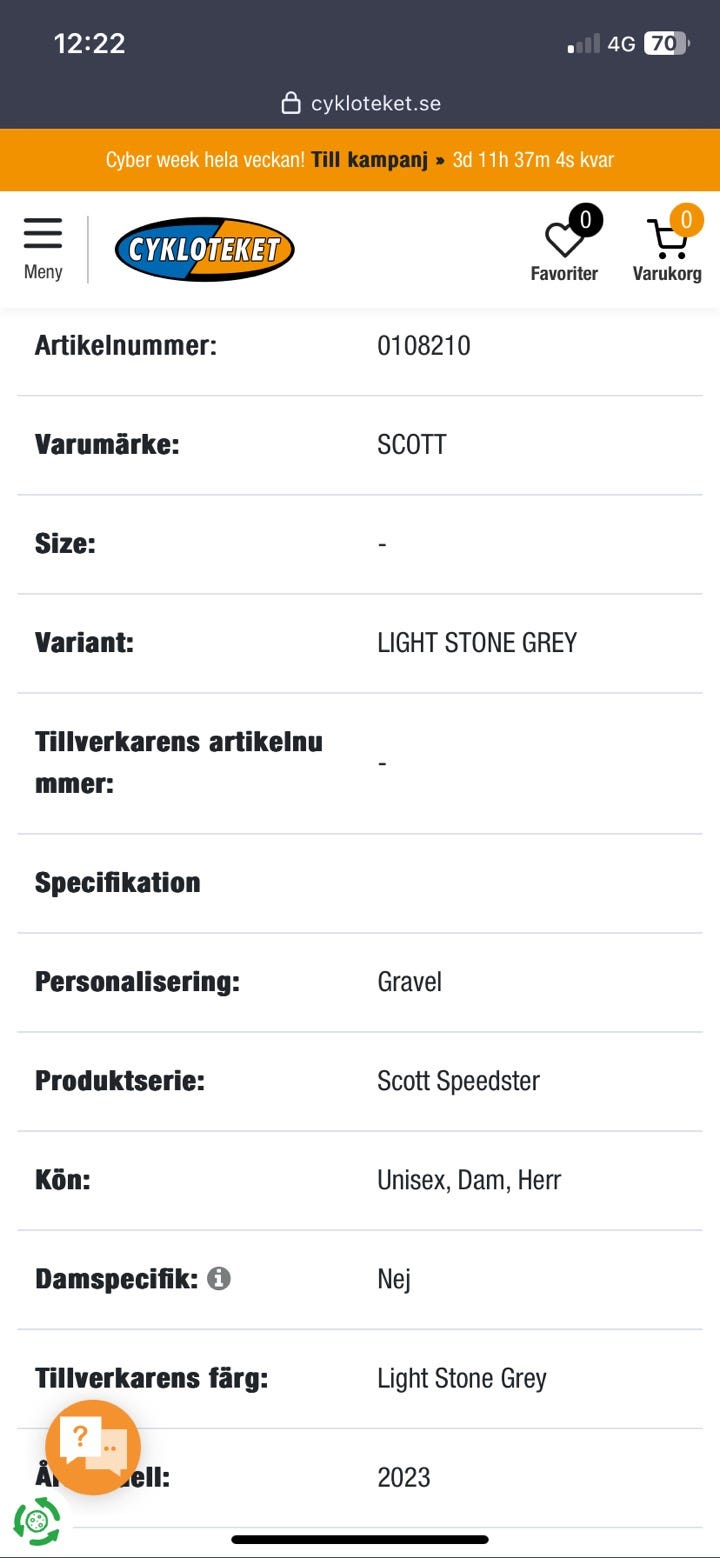Tap the Specifikation section header
Screen dimensions: 720x1558
click(118, 882)
